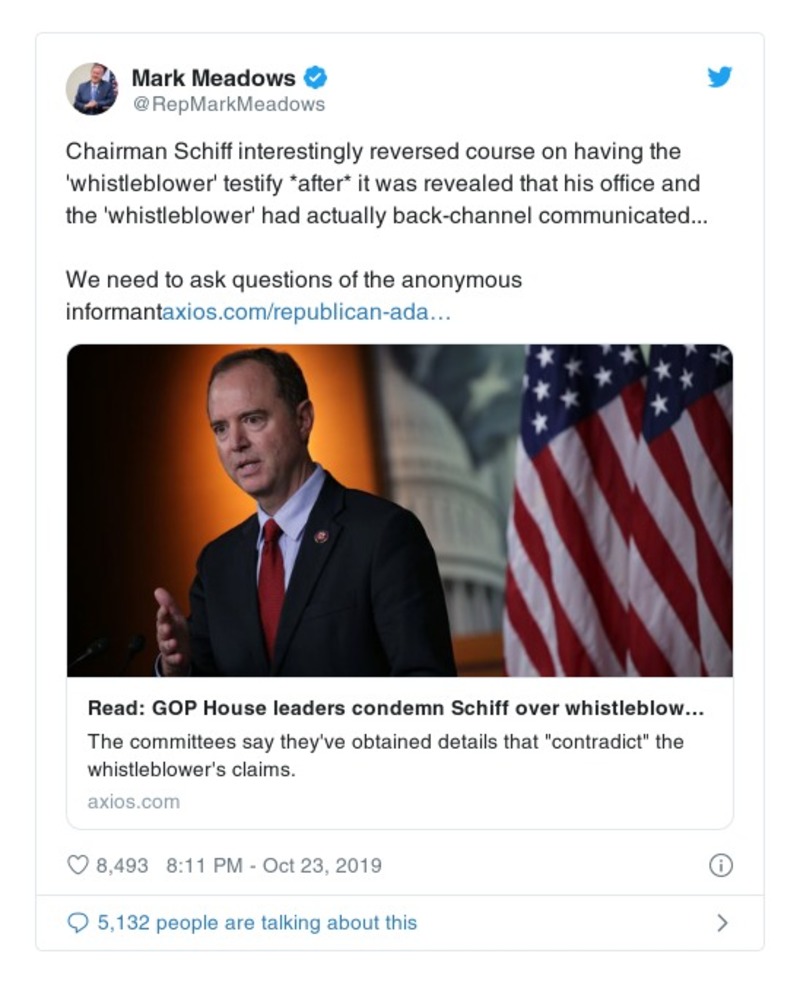The width and height of the screenshot is (800, 982).
Task: Click the 8,493 likes count
Action: (x=122, y=865)
